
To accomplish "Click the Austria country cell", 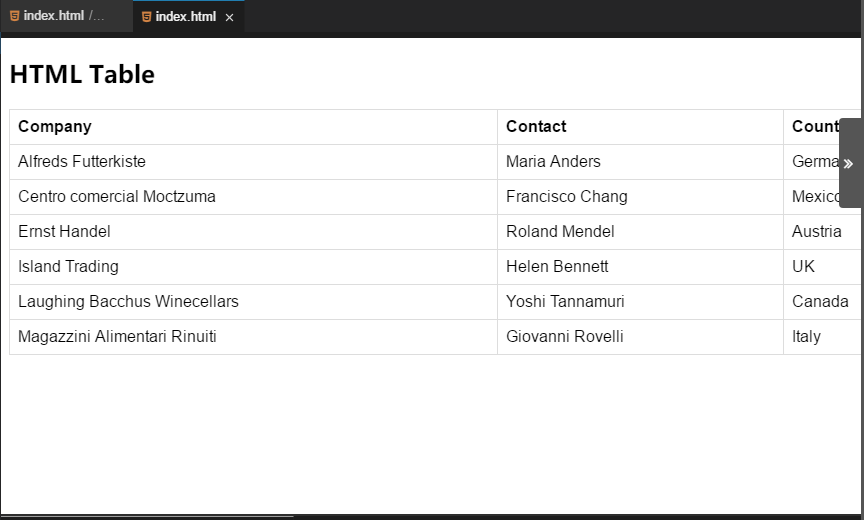I will pos(822,232).
